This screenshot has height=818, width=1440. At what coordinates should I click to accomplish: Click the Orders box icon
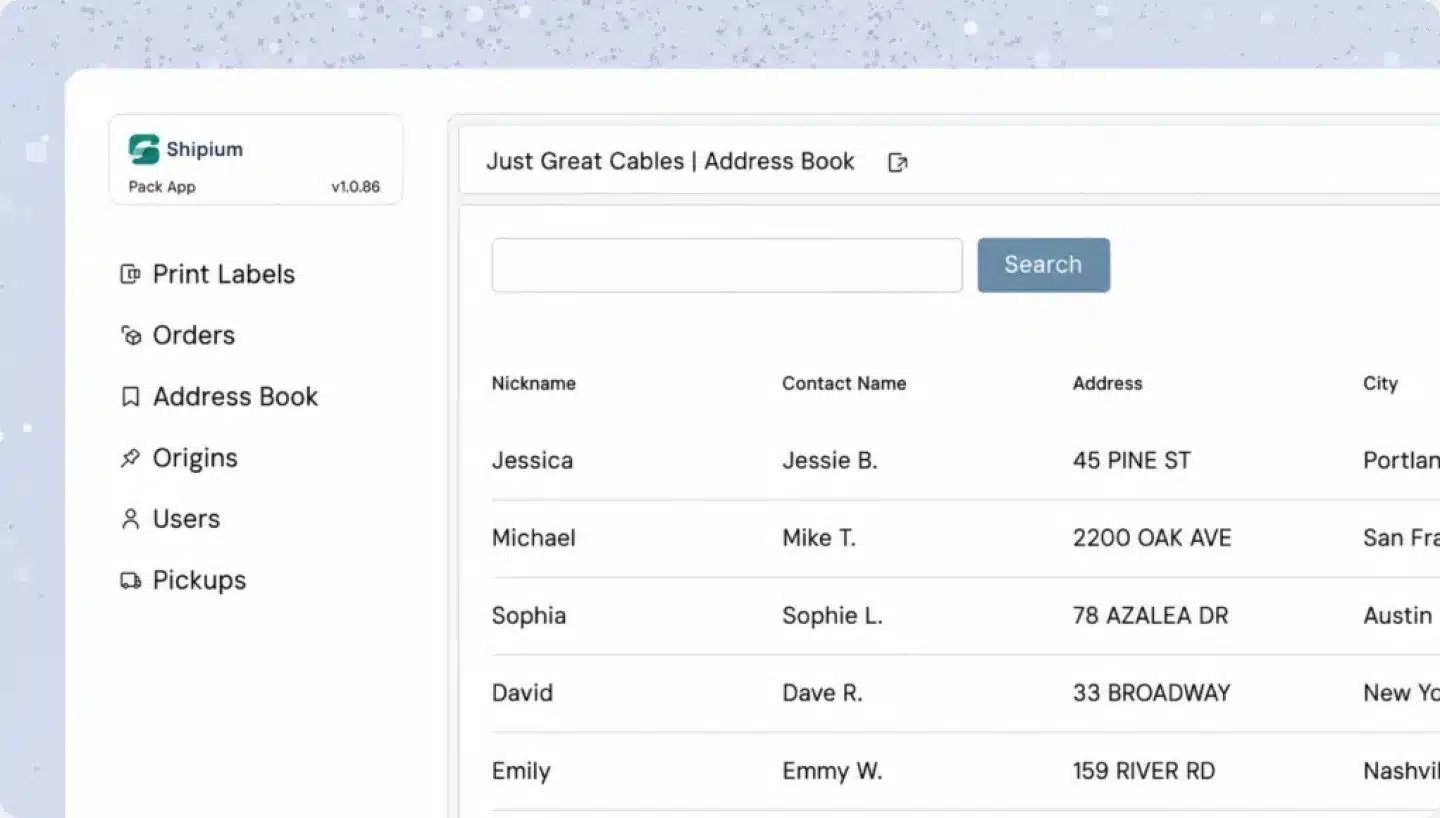point(130,335)
